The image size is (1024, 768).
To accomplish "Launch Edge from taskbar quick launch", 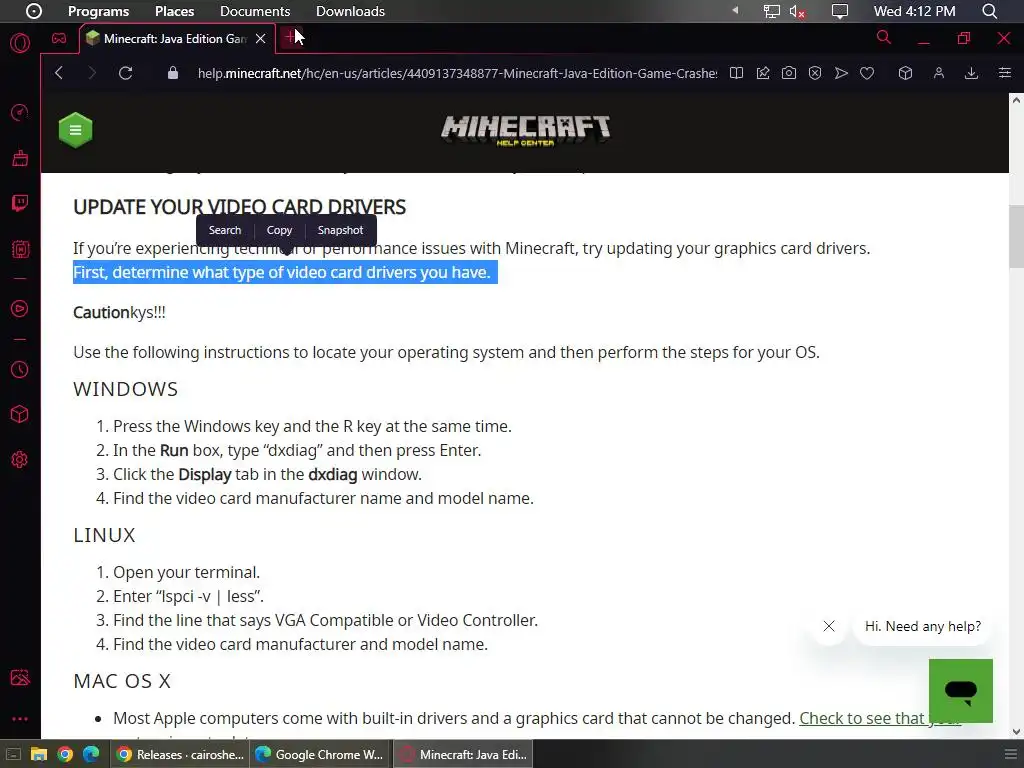I will point(91,754).
